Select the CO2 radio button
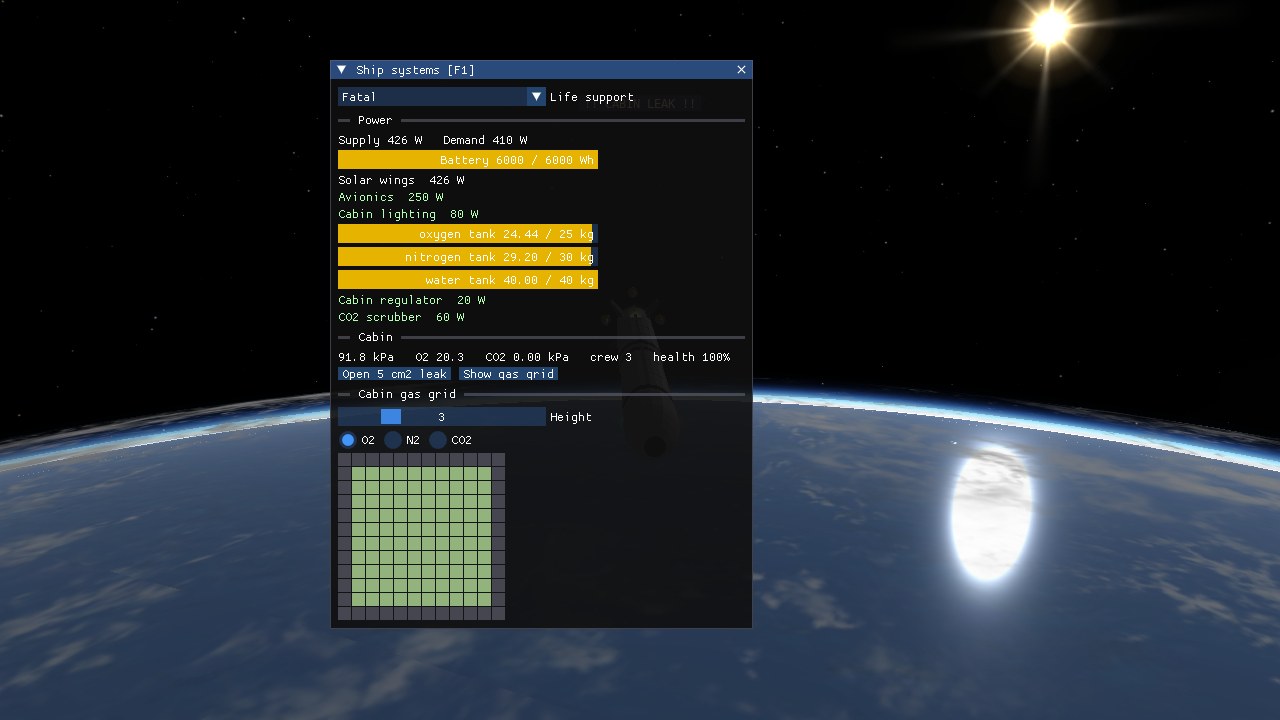Screen dimensions: 1280x720 pos(438,440)
